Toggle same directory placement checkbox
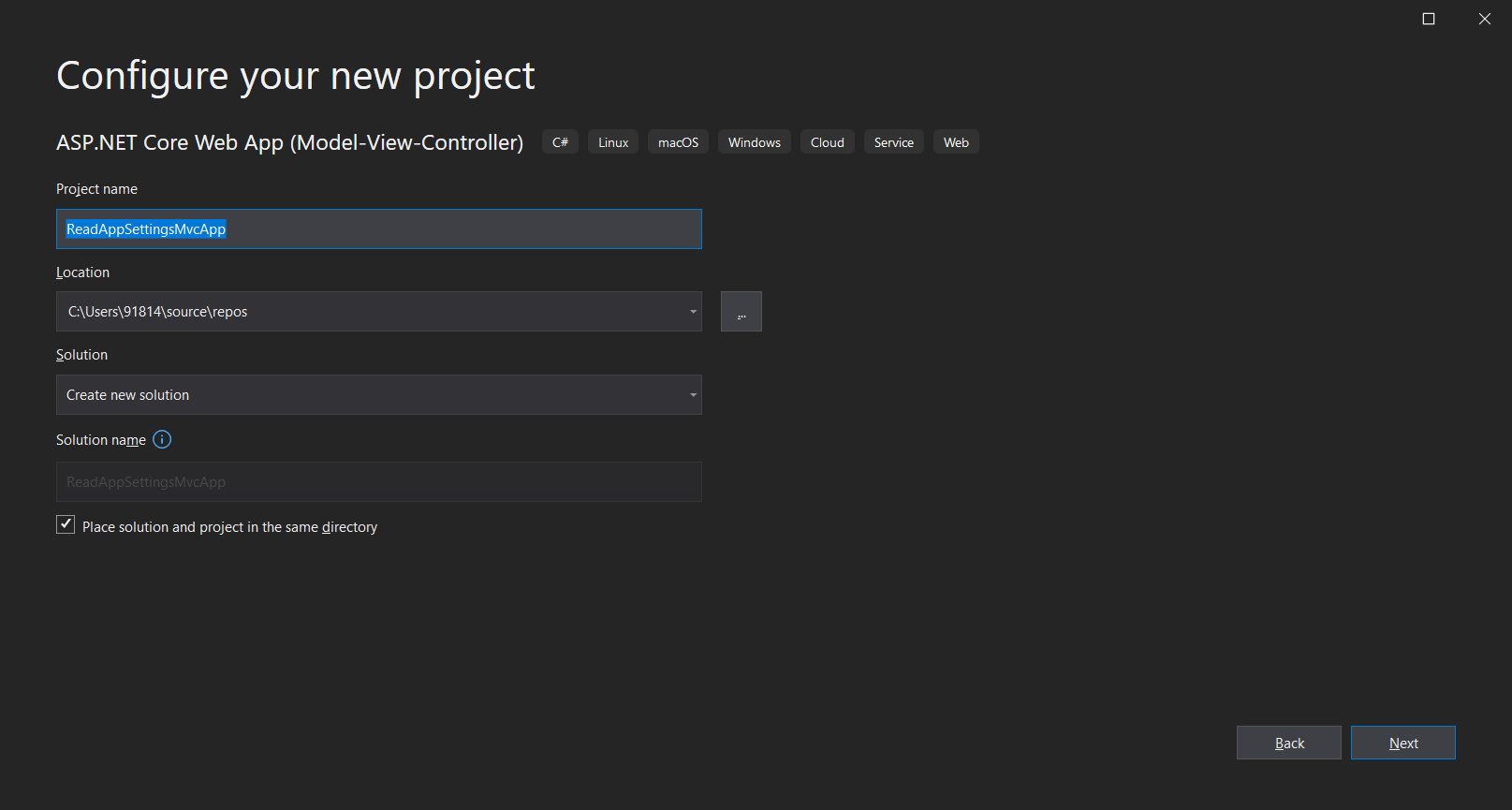1512x810 pixels. tap(66, 524)
